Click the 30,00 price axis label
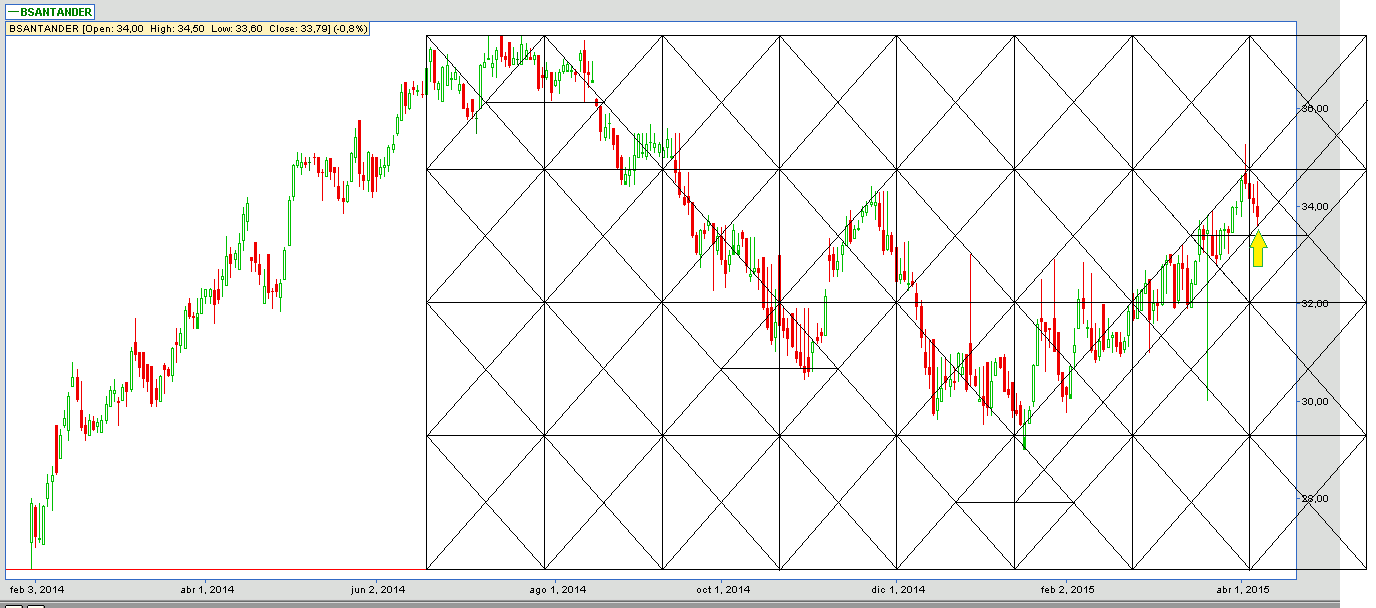Viewport: 1376px width, 608px height. 1314,401
